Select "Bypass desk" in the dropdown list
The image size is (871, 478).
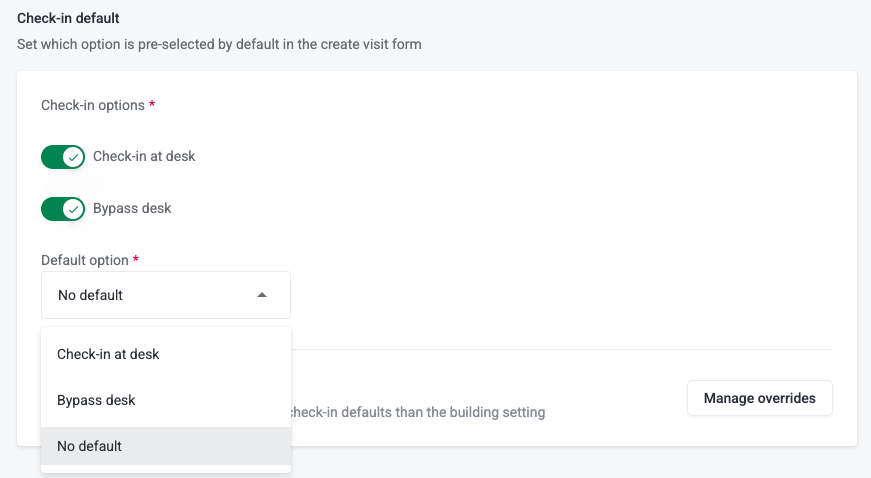(x=96, y=400)
